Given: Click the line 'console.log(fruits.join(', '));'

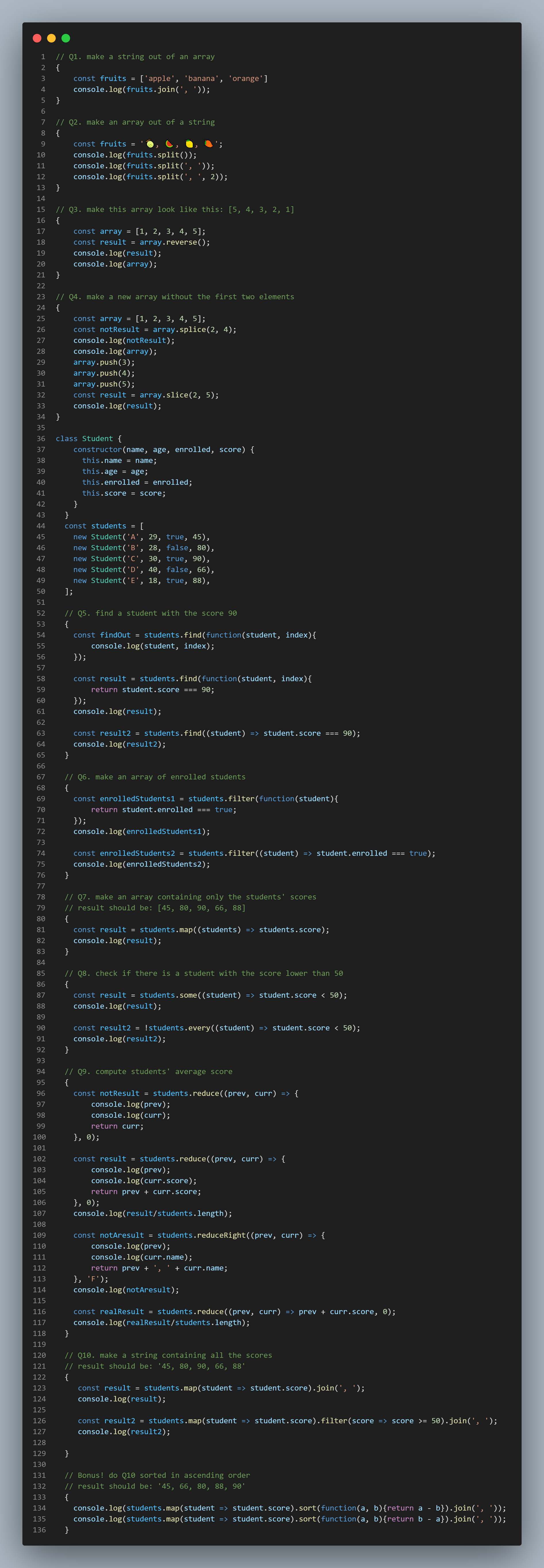Looking at the screenshot, I should pos(142,90).
